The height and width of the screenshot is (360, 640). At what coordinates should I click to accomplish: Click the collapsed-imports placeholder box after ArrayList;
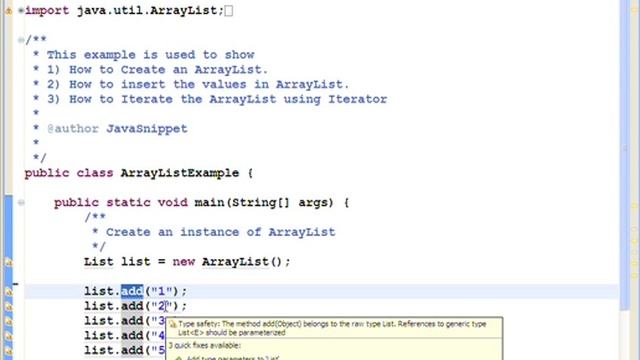(229, 11)
